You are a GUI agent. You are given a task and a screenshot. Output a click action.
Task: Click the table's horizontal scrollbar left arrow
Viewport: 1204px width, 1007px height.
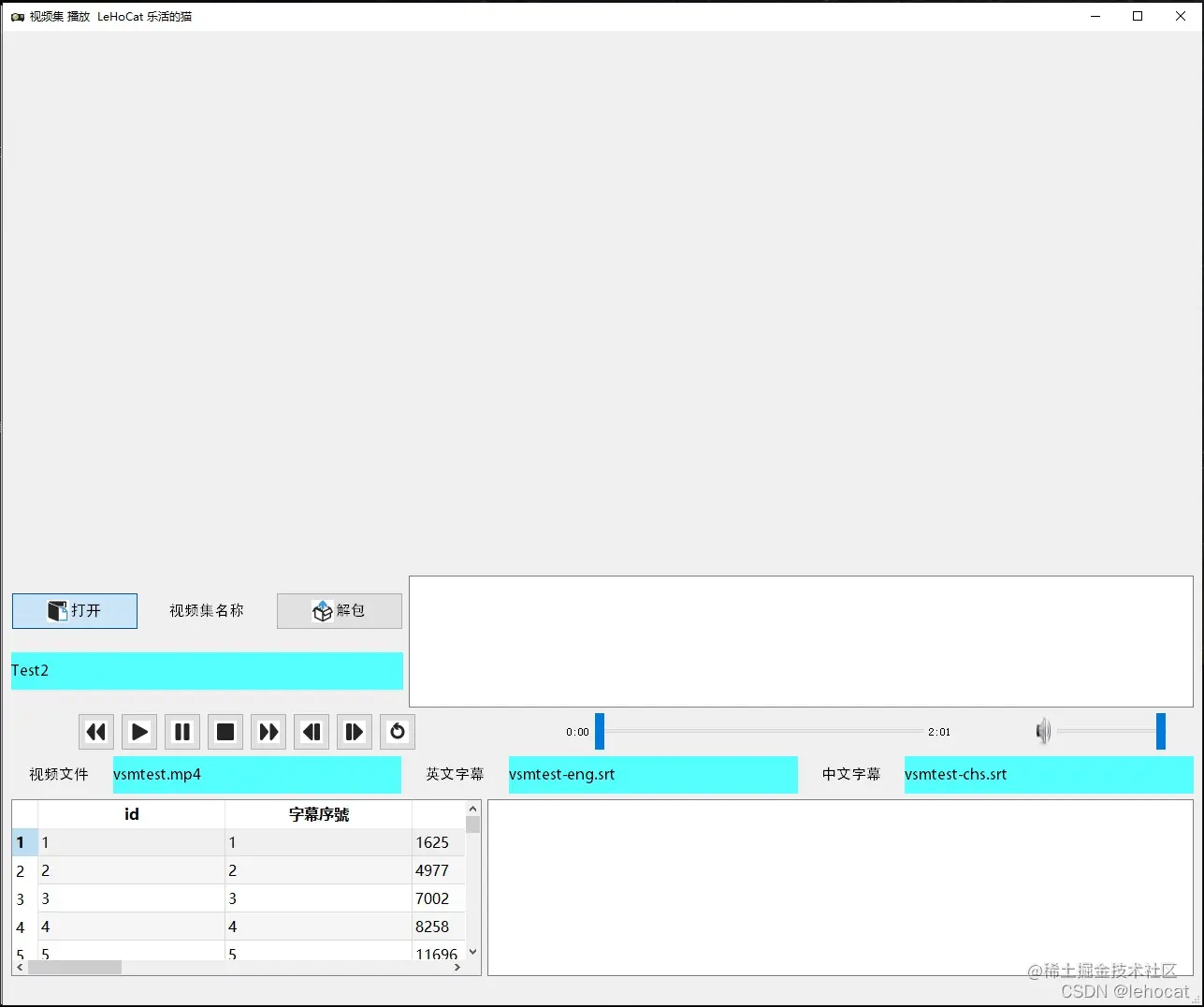coord(21,968)
